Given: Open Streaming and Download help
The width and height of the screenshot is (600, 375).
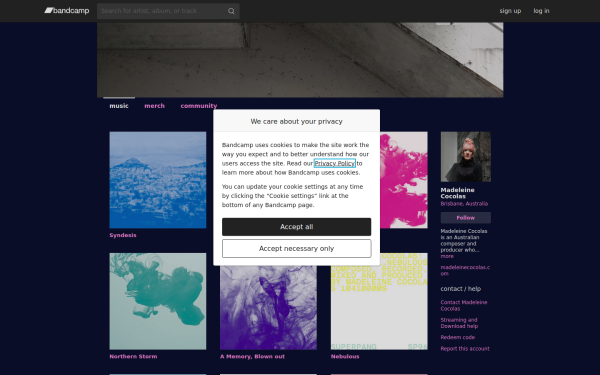Looking at the screenshot, I should (459, 323).
